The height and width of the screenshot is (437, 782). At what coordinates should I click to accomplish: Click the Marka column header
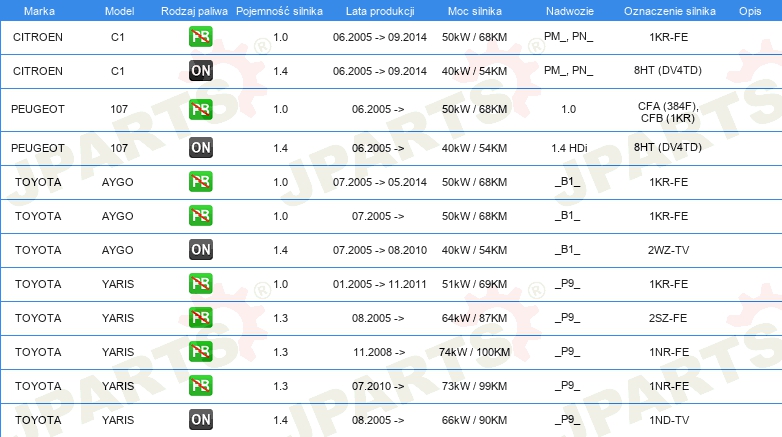pyautogui.click(x=39, y=11)
